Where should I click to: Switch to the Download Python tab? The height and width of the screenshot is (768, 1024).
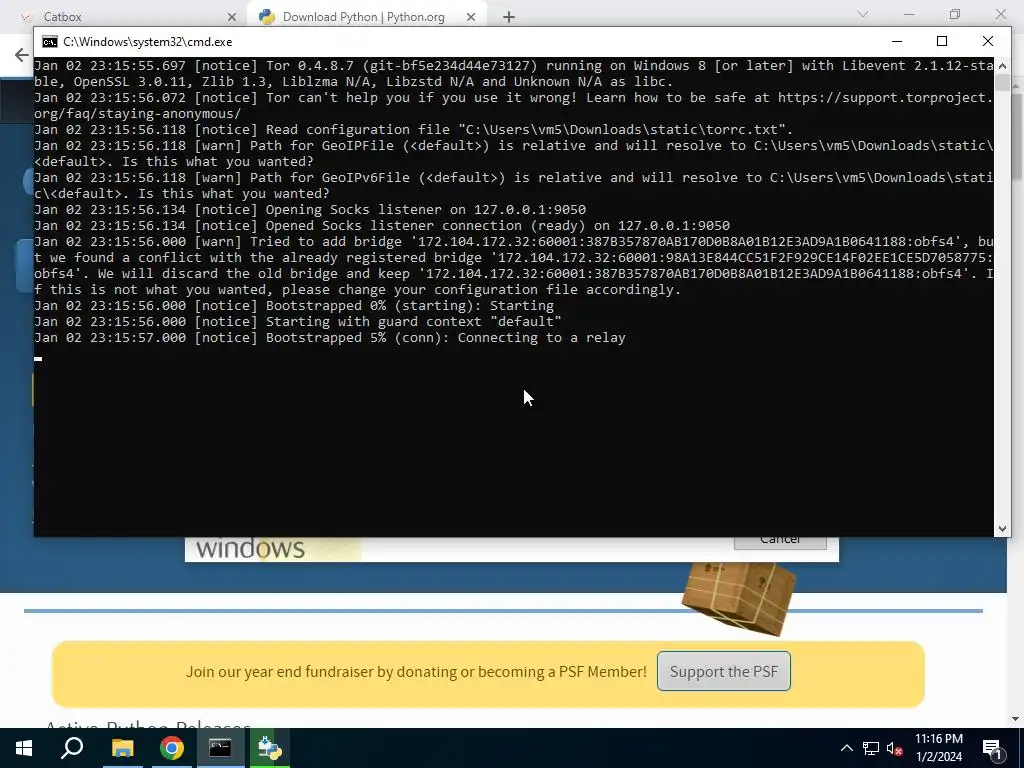pyautogui.click(x=366, y=16)
